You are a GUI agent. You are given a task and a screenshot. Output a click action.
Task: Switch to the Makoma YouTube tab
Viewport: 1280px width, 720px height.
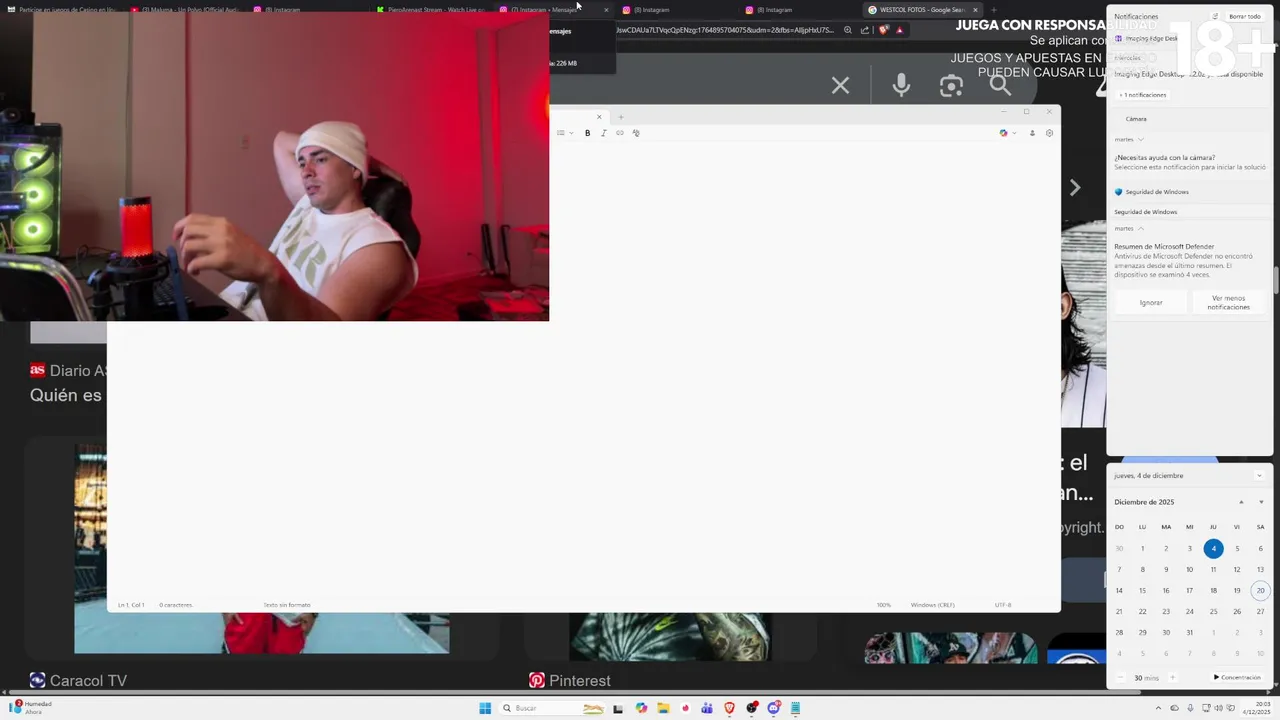pos(185,10)
